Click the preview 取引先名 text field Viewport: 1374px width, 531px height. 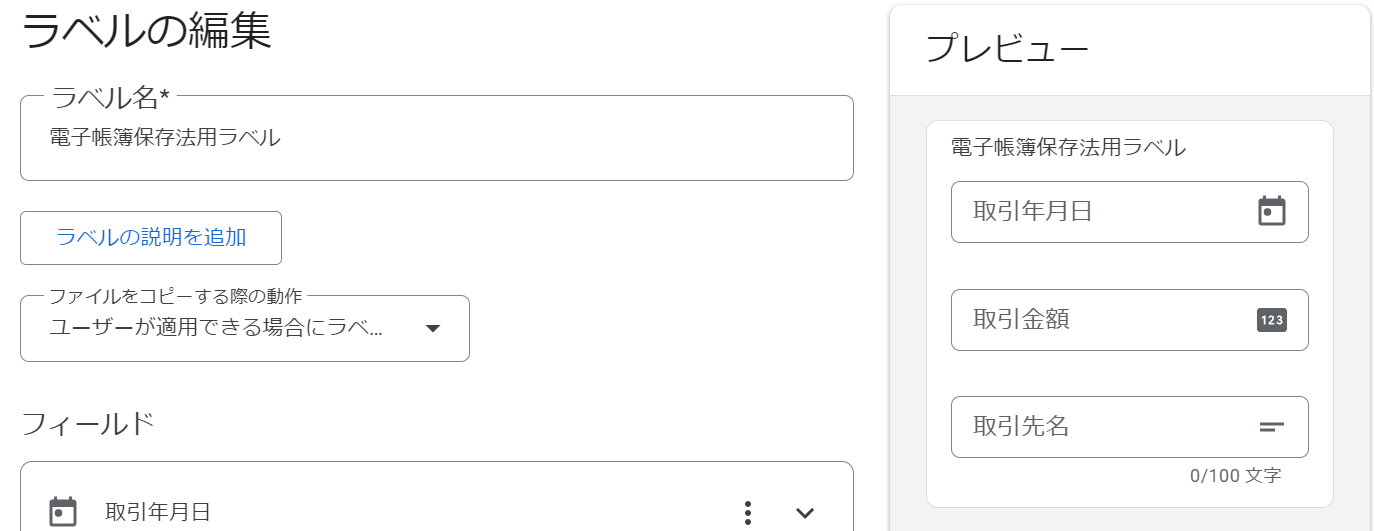click(x=1130, y=427)
